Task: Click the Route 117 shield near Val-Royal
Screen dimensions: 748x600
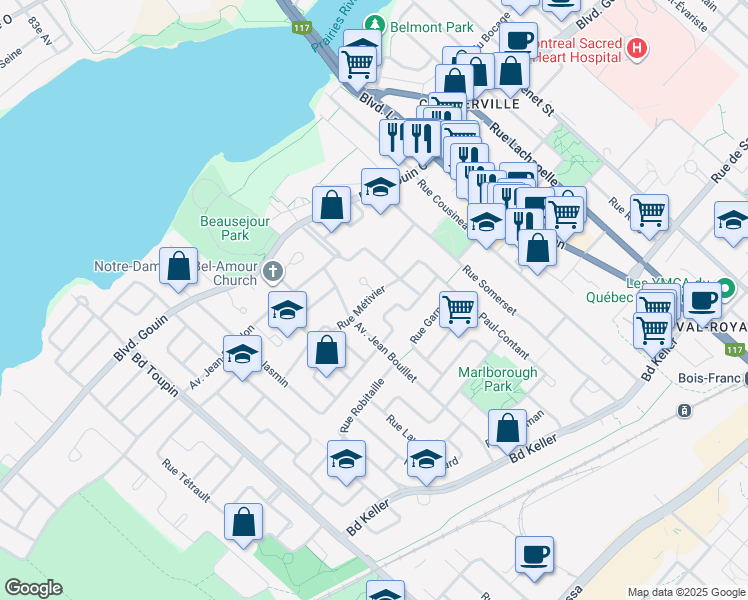Action: (735, 350)
